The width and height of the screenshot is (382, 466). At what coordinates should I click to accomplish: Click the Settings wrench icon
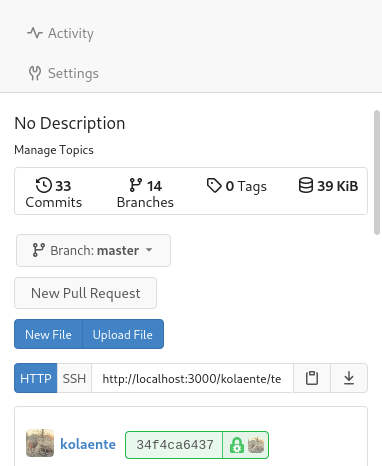pyautogui.click(x=35, y=73)
